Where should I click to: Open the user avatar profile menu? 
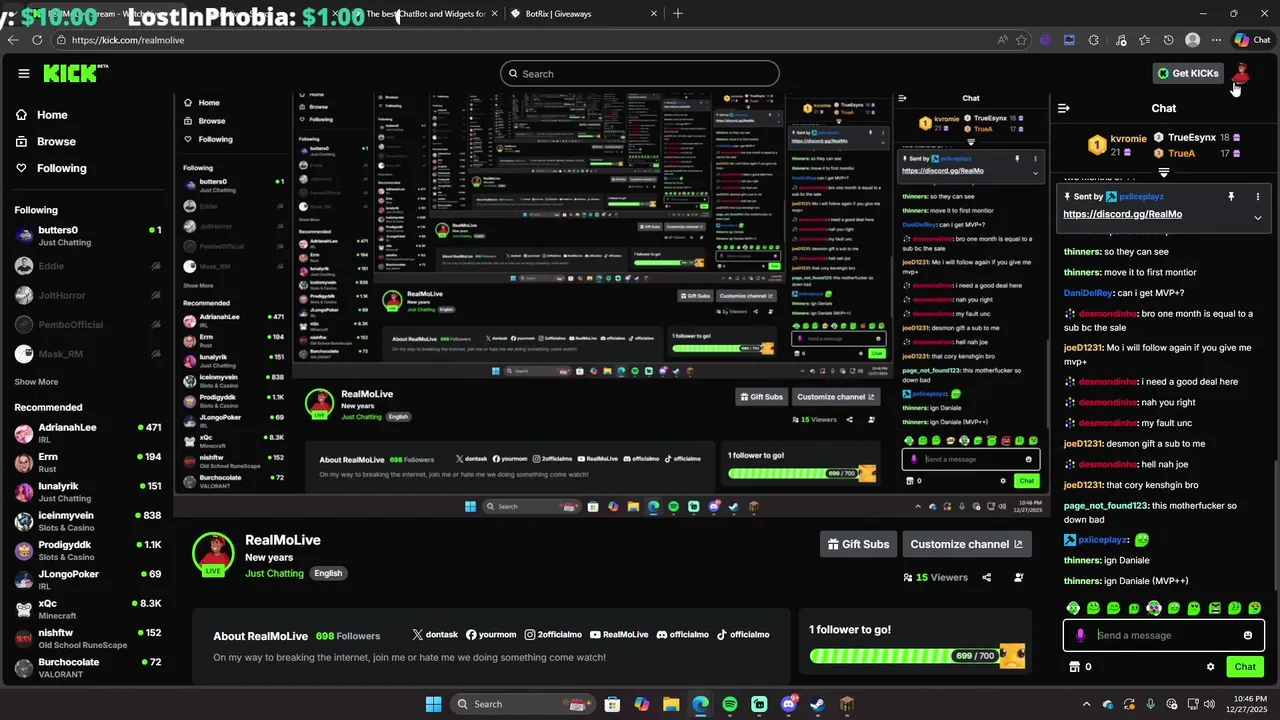pyautogui.click(x=1241, y=73)
